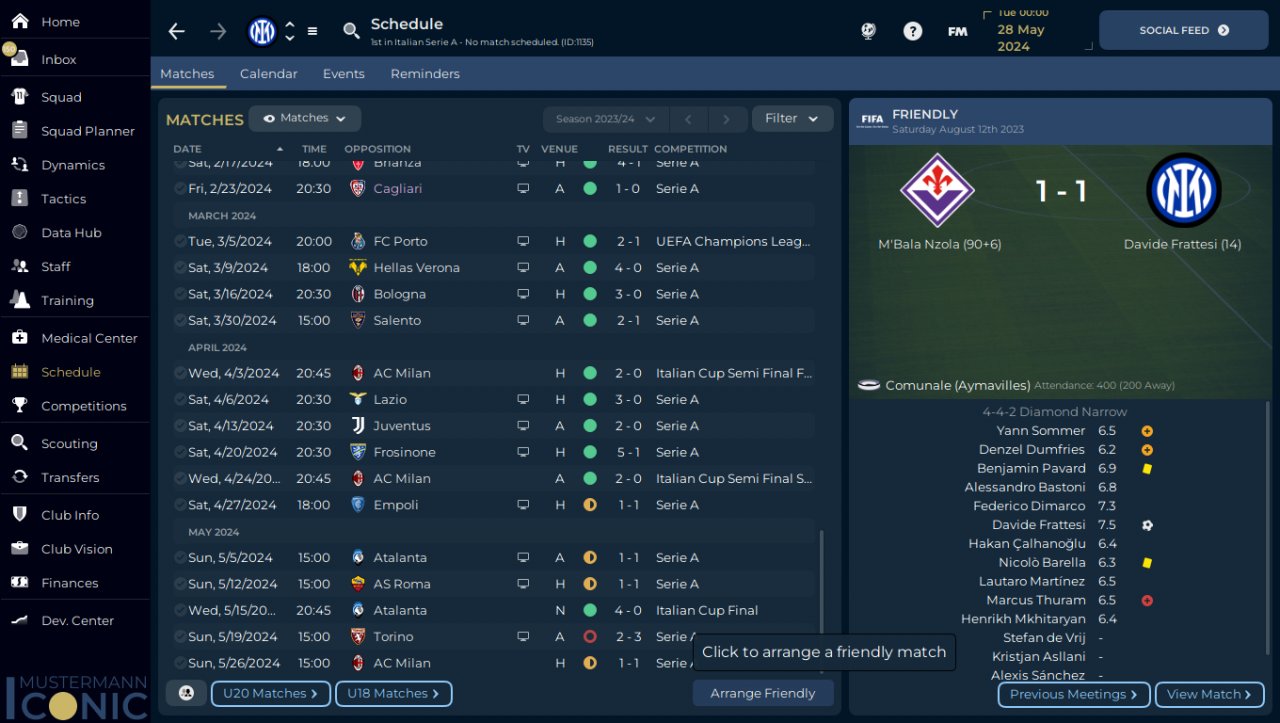
Task: Click the Inter Milan club badge in header
Action: coord(262,31)
